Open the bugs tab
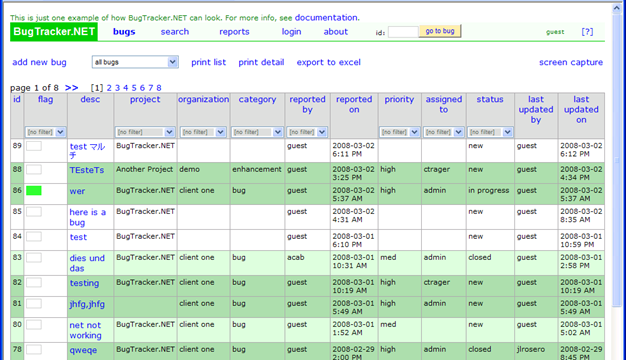626x360 pixels. (124, 32)
